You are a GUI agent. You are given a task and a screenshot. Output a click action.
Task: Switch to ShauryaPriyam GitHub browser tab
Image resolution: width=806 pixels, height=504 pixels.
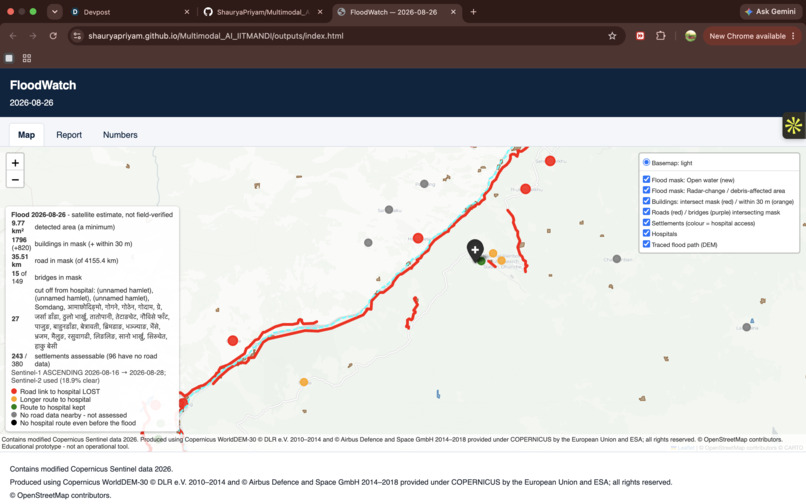click(x=262, y=12)
